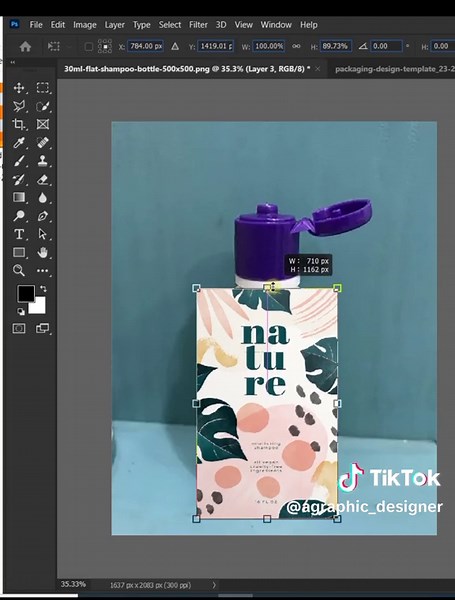
Task: Select the Path Selection tool
Action: click(42, 234)
